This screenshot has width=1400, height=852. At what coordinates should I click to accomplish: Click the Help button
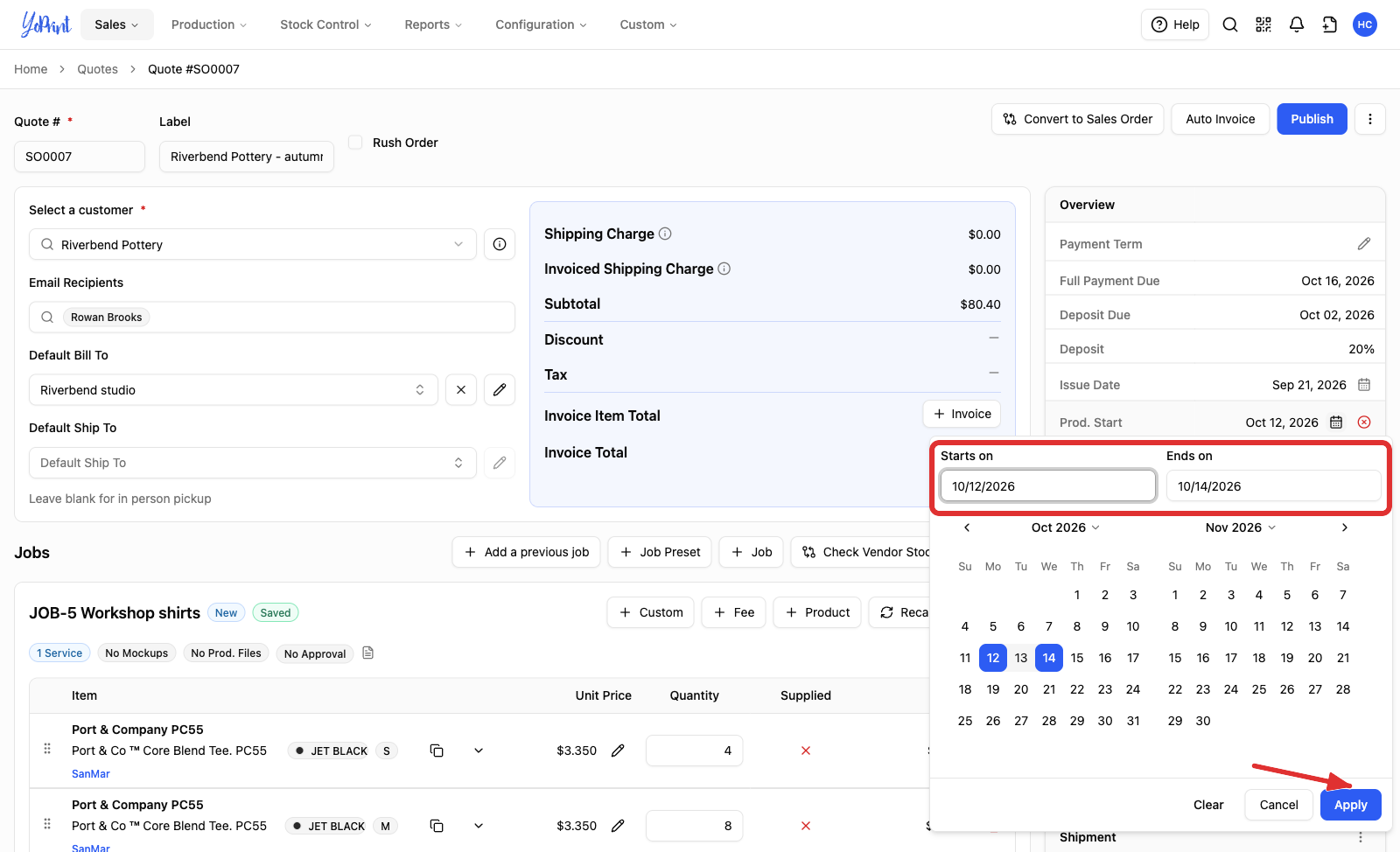tap(1175, 24)
